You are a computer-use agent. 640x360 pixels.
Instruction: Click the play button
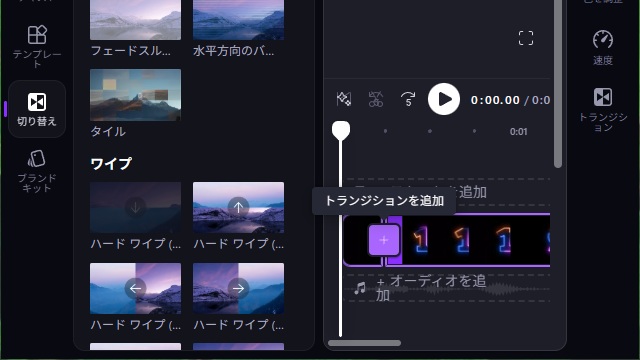tap(444, 99)
